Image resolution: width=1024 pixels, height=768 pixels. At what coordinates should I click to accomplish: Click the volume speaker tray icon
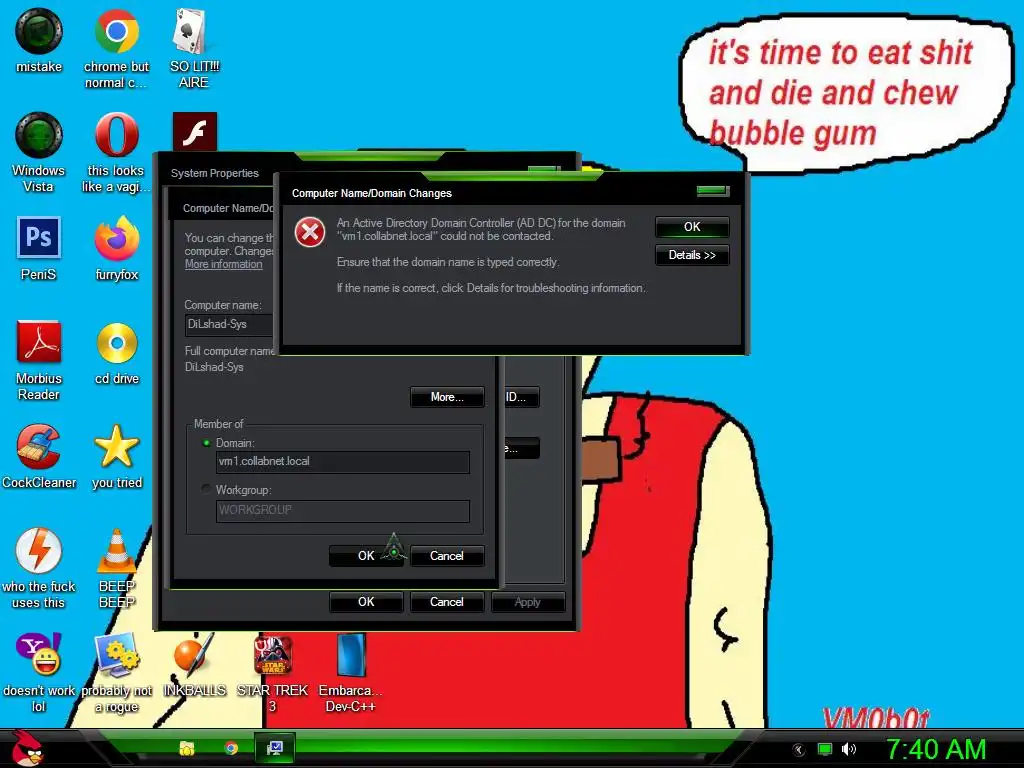[x=848, y=749]
